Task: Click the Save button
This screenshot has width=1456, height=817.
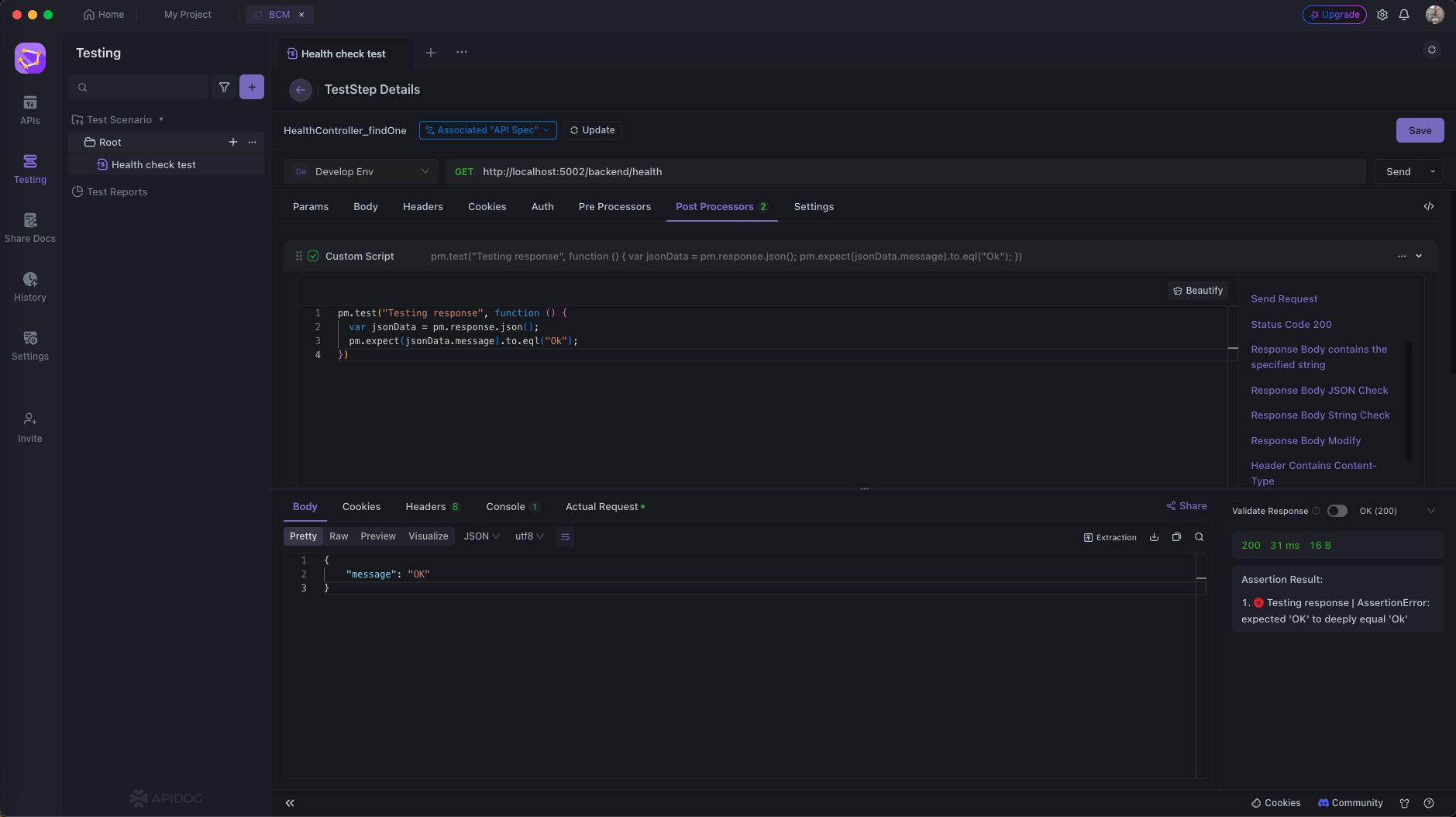Action: click(1420, 130)
